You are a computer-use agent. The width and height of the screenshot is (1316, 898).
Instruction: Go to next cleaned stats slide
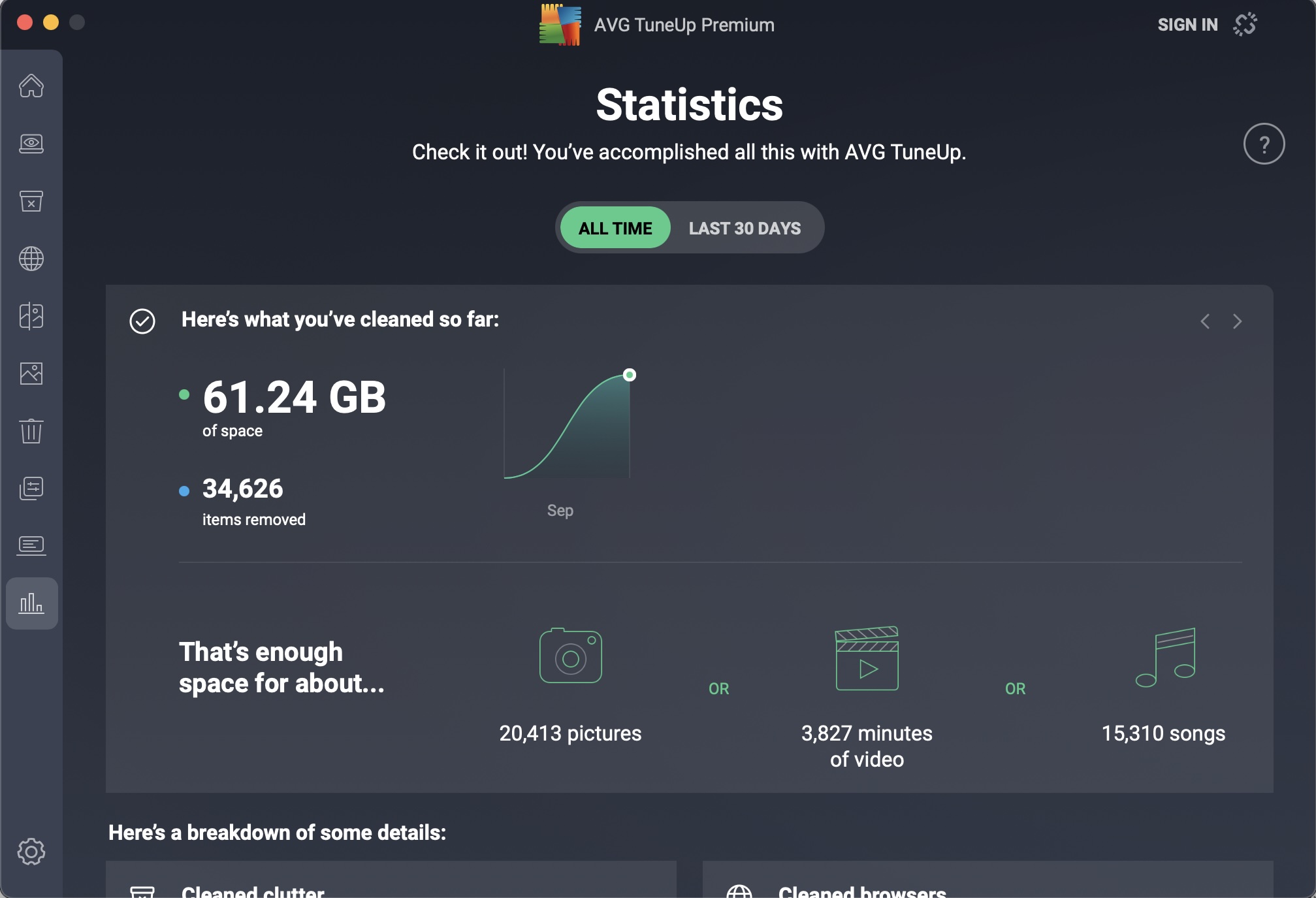point(1237,321)
